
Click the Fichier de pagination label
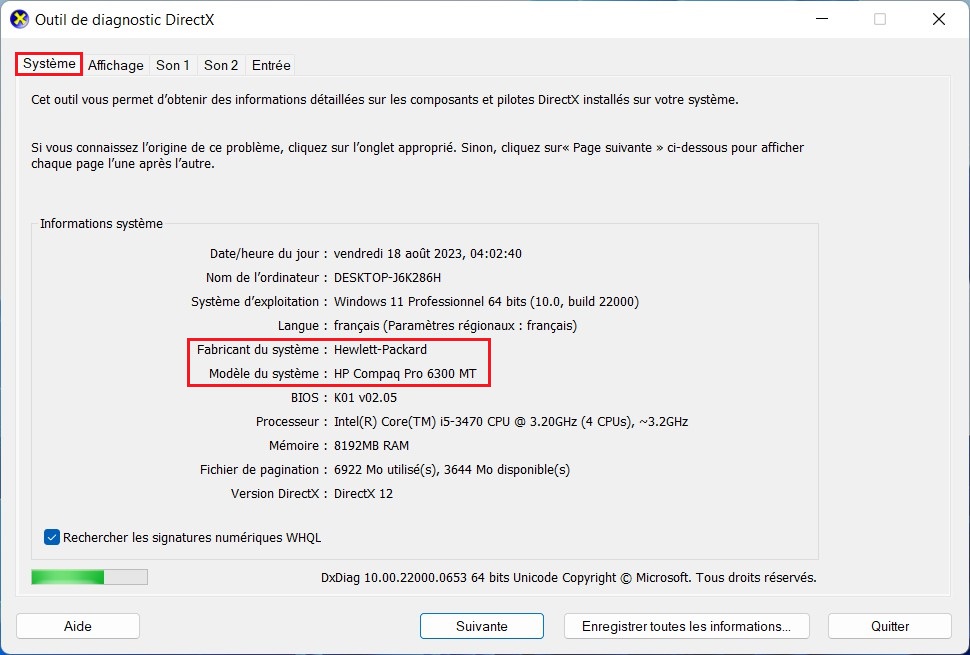[264, 469]
